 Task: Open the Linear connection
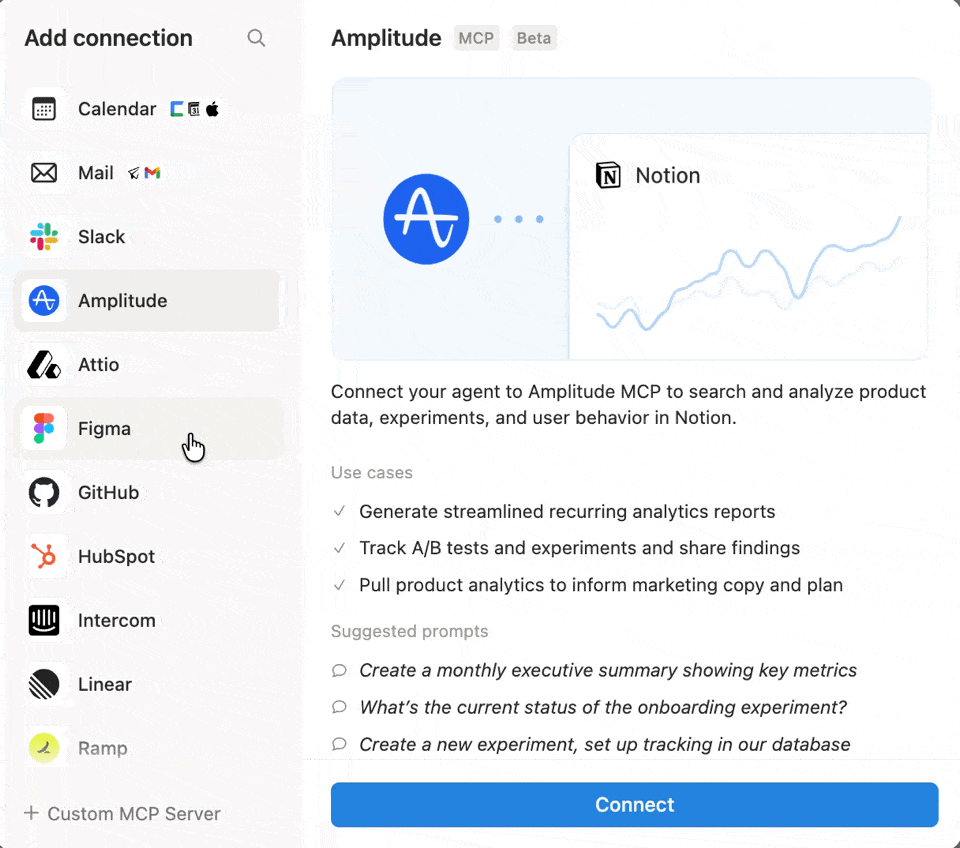pyautogui.click(x=104, y=685)
